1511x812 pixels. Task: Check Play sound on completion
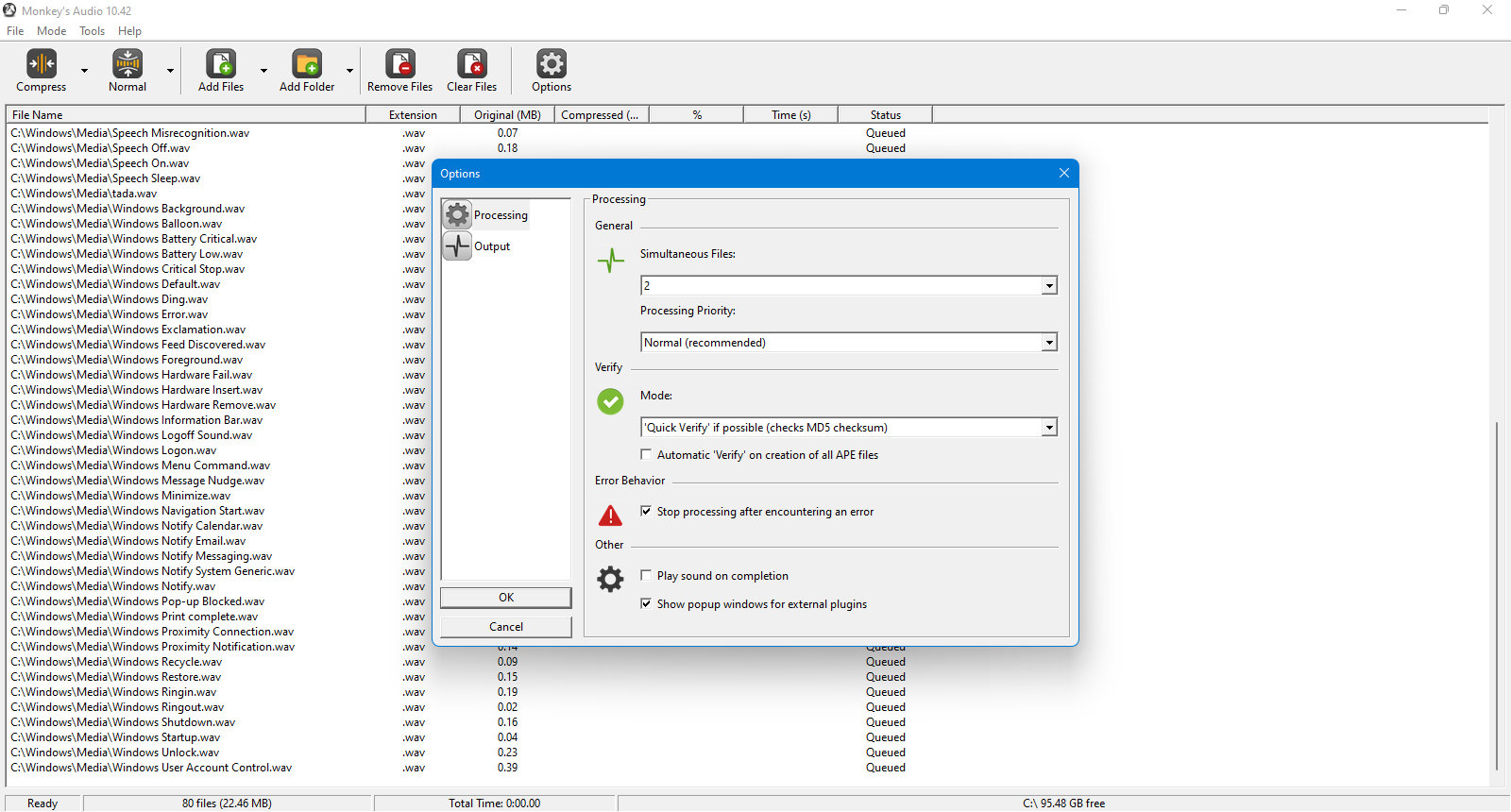click(x=646, y=575)
